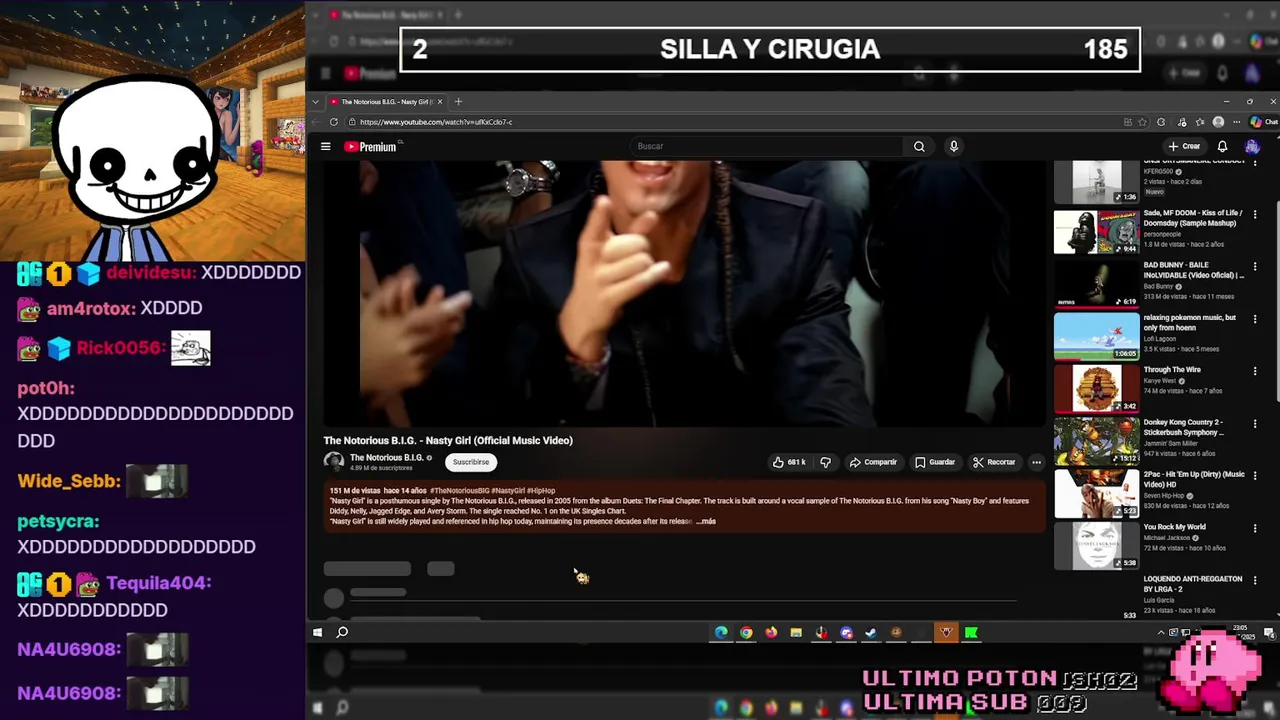Open the Windows Start menu
Screen dimensions: 1280x720
point(317,632)
